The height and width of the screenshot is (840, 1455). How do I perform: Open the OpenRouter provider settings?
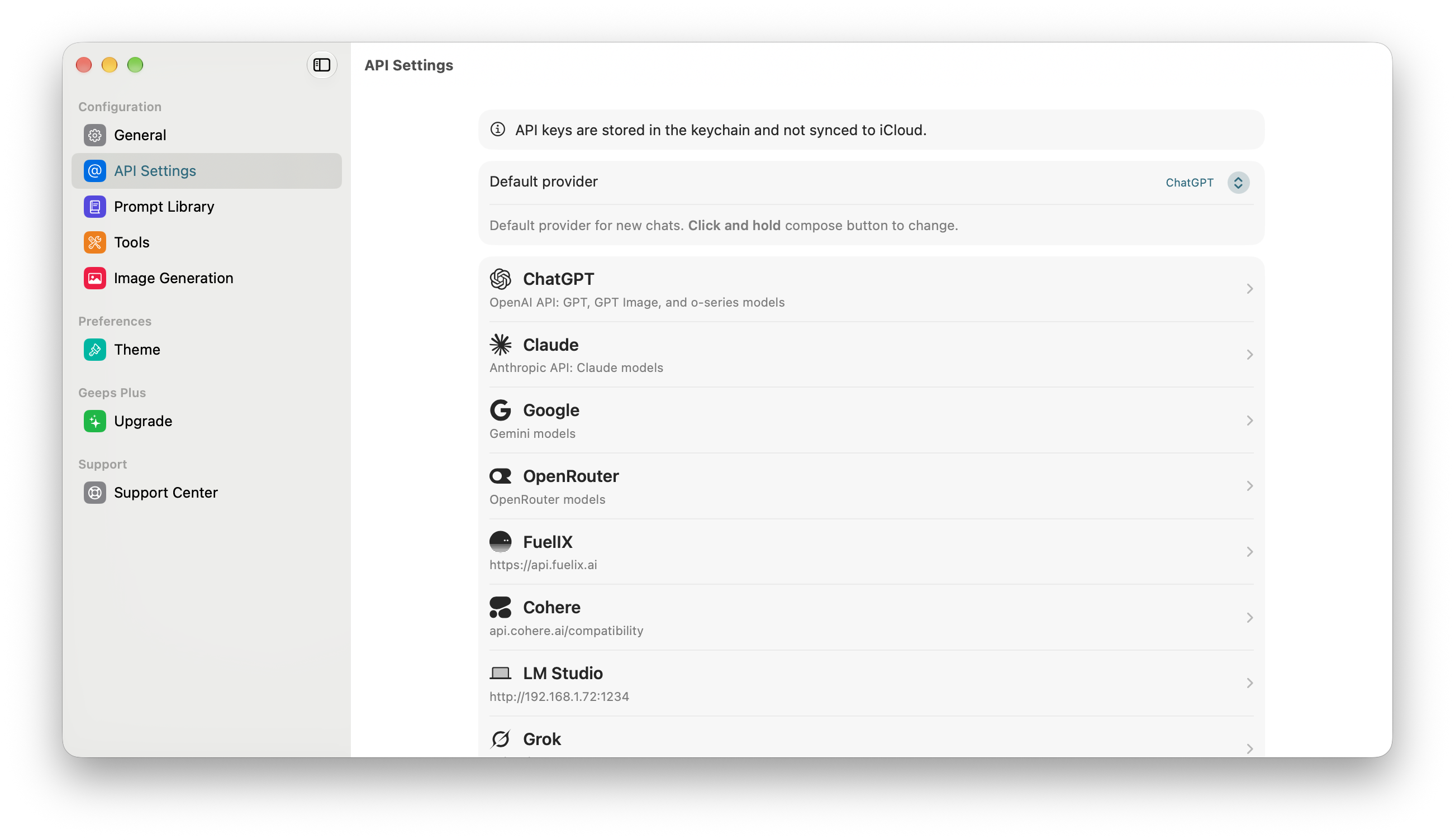pos(872,486)
